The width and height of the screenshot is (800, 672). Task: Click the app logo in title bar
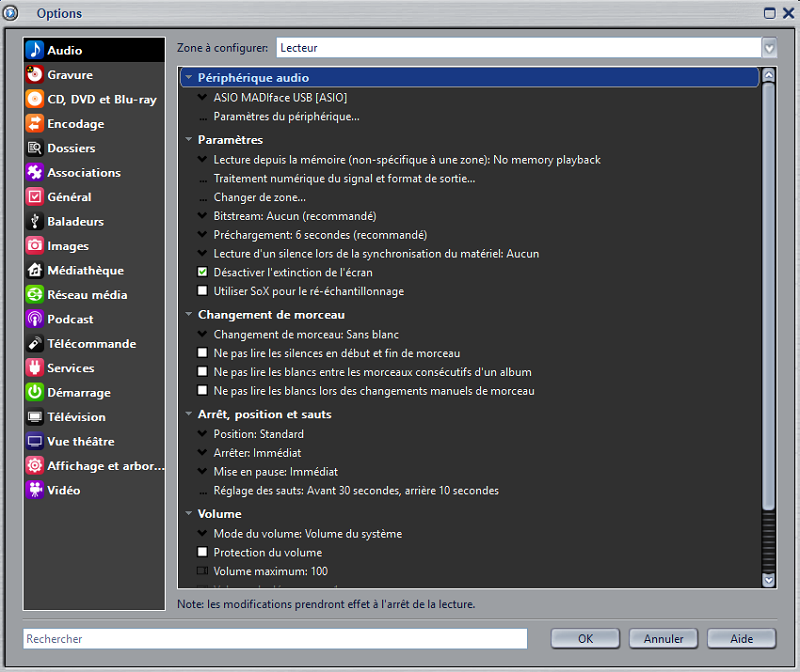click(x=10, y=13)
